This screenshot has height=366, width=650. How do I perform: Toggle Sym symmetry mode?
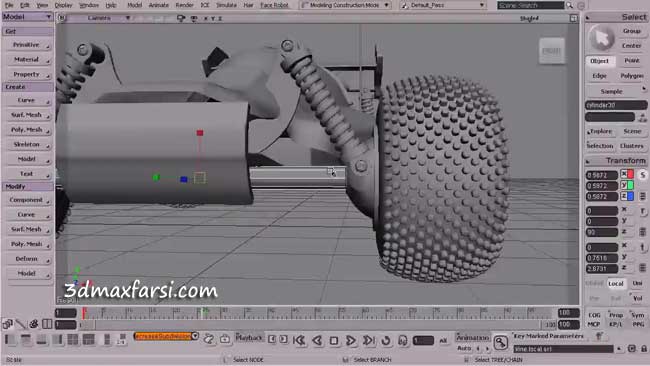click(x=638, y=315)
